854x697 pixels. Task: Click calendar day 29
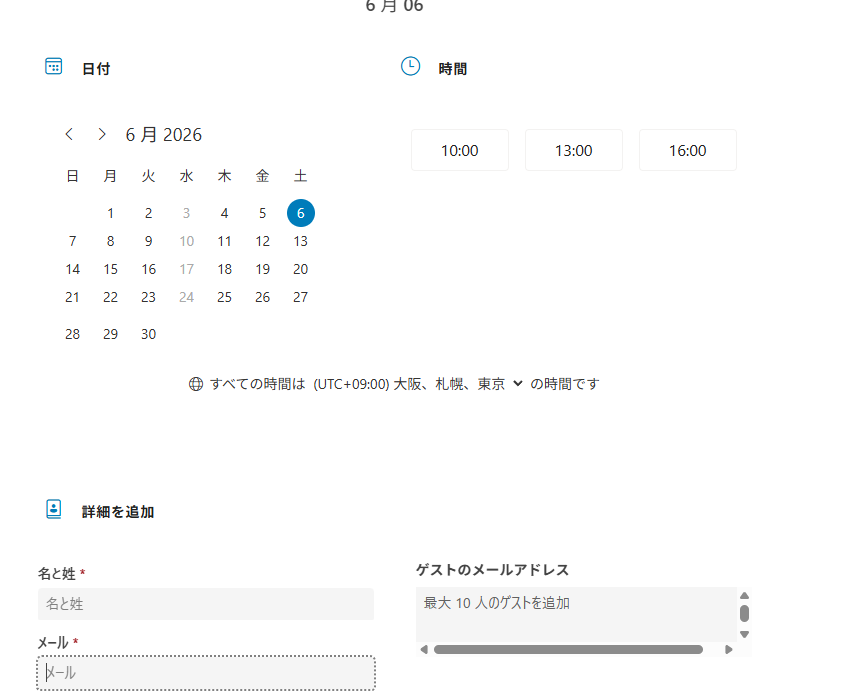[x=111, y=334]
